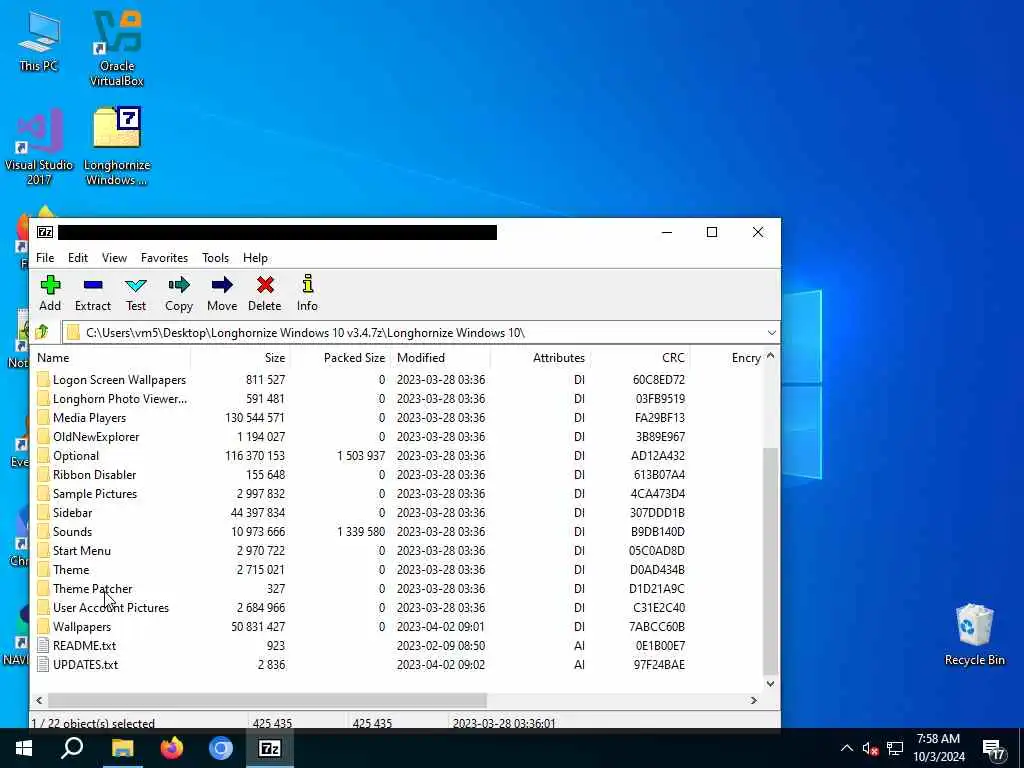
Task: Click the Move toolbar icon
Action: click(x=222, y=285)
